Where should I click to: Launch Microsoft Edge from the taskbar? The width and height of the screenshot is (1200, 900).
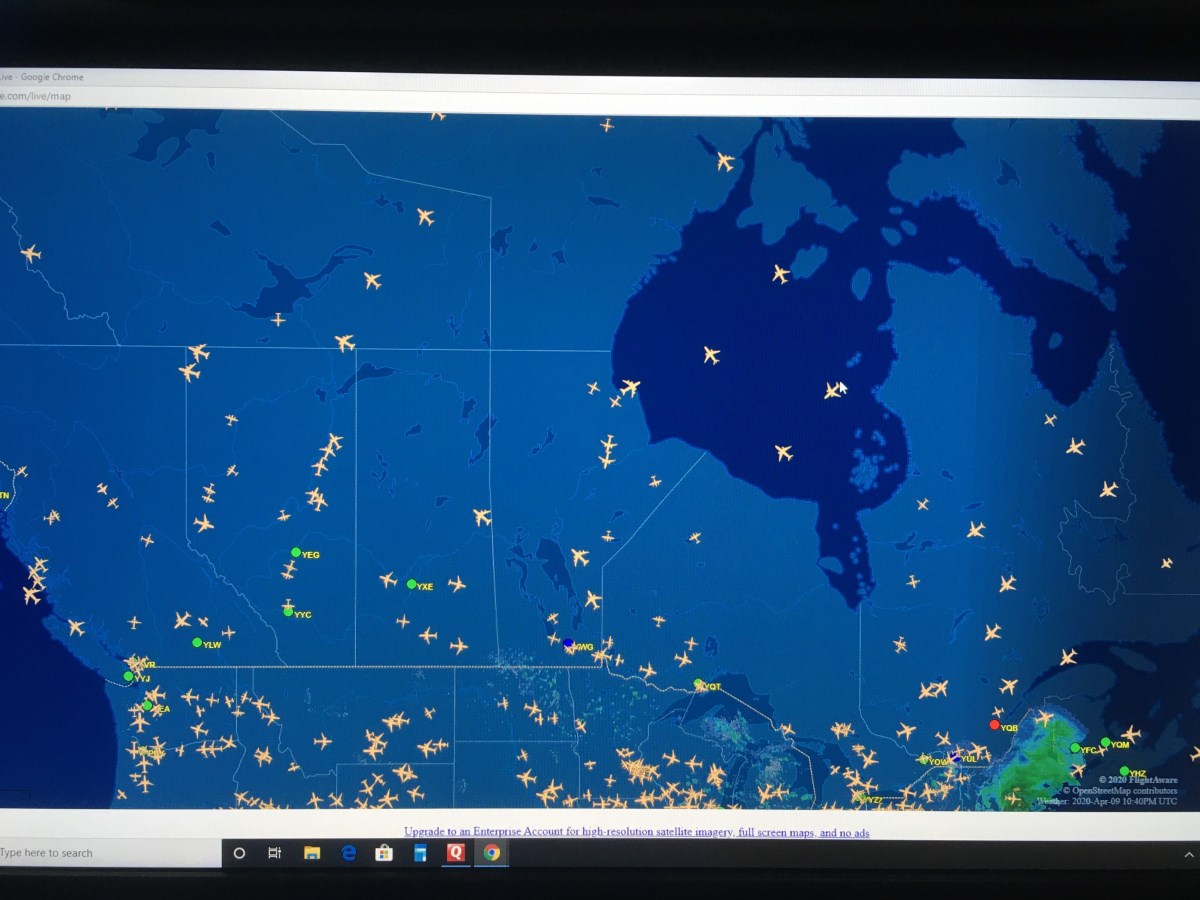pyautogui.click(x=348, y=853)
